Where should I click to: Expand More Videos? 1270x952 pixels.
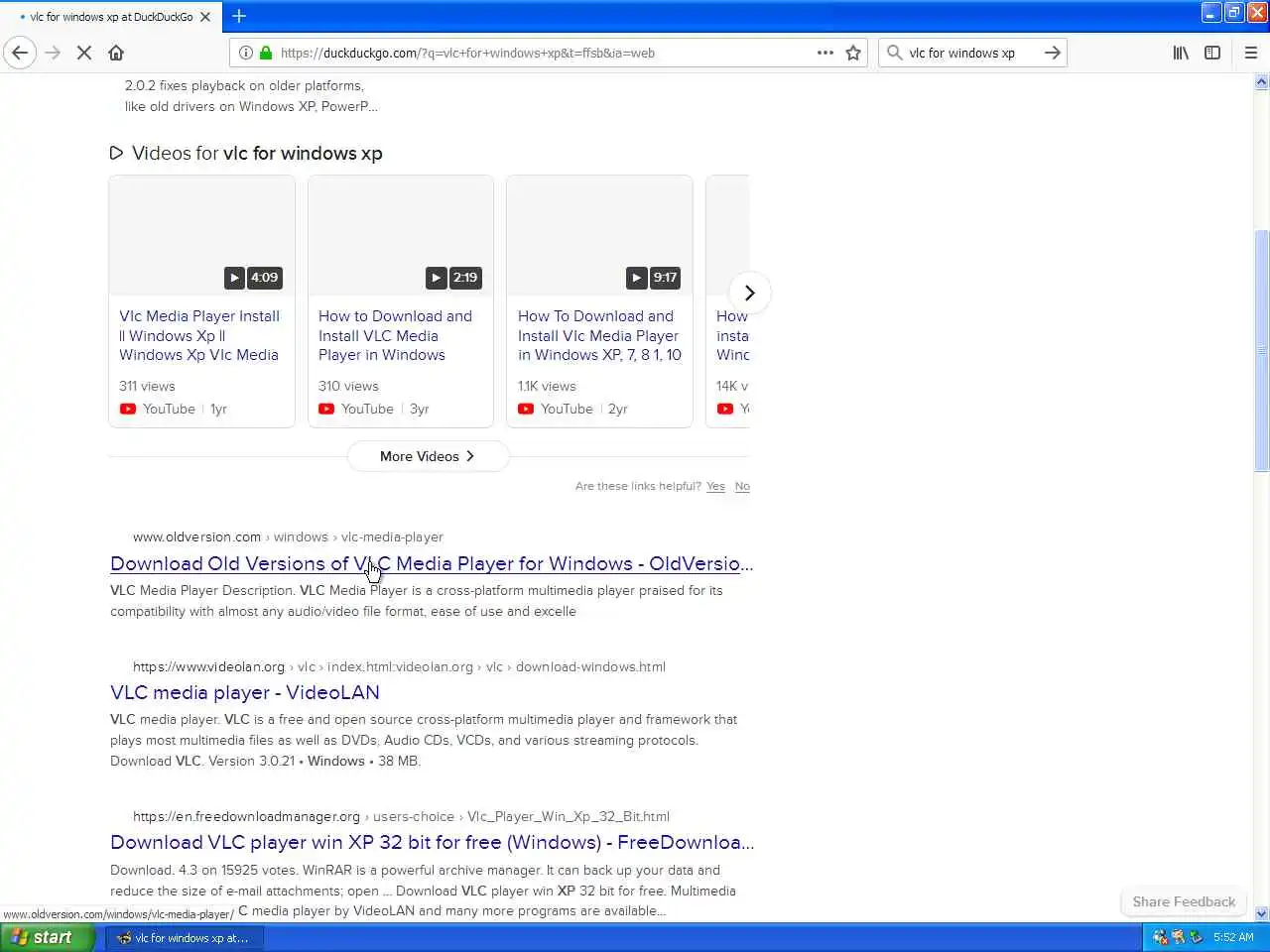point(428,456)
